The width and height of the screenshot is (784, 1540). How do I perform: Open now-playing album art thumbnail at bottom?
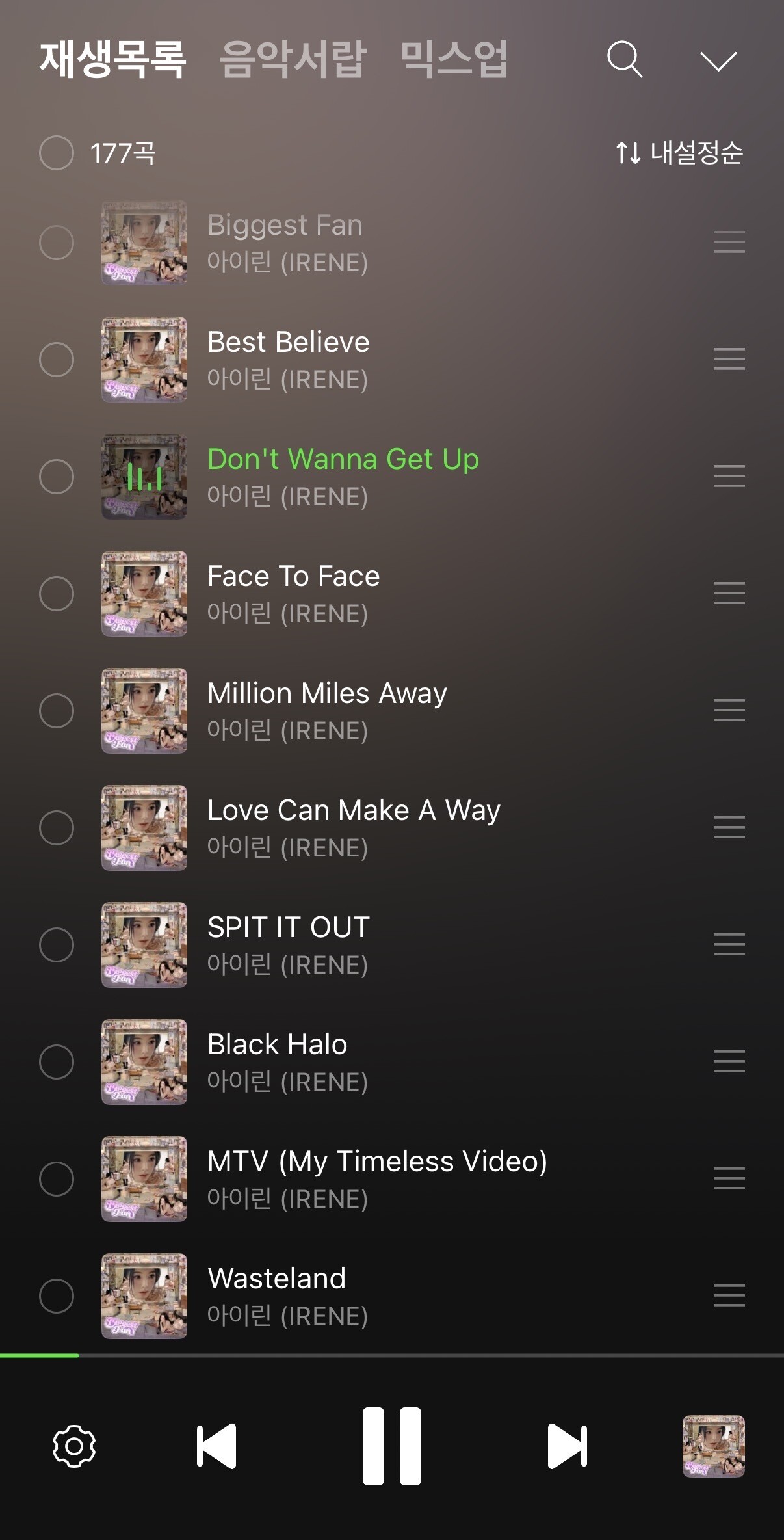pyautogui.click(x=713, y=1446)
